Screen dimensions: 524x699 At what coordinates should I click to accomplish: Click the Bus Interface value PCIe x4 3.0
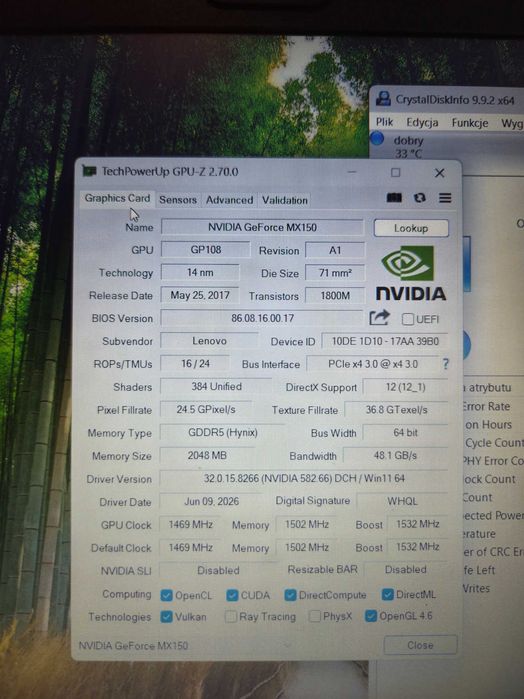pyautogui.click(x=373, y=364)
